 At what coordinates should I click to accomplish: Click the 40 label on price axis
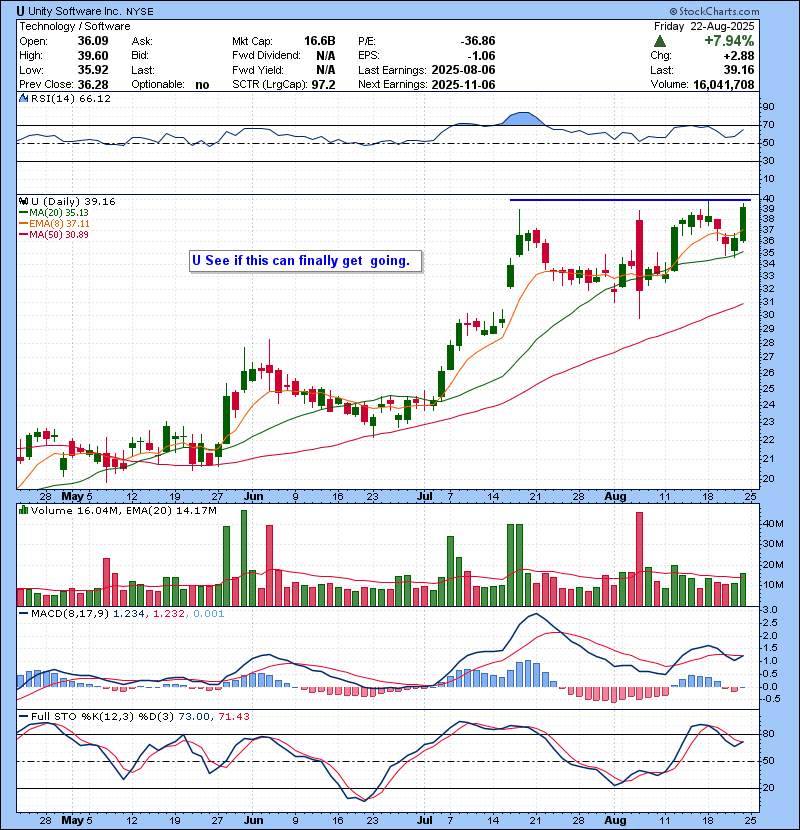pos(768,199)
